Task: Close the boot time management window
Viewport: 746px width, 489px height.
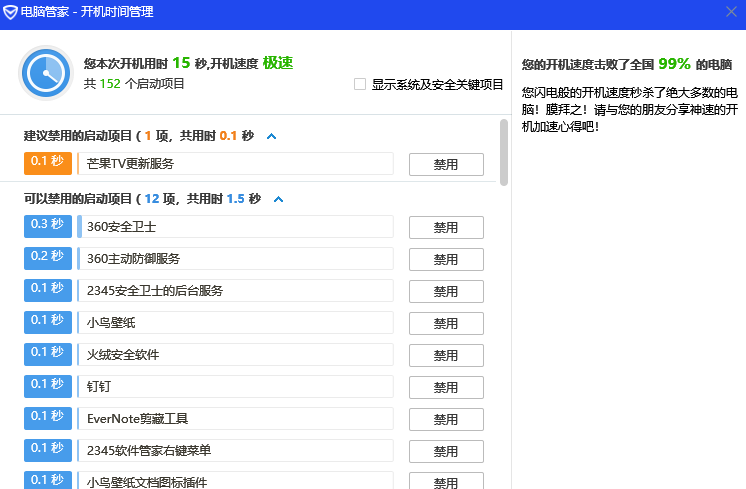Action: click(730, 12)
